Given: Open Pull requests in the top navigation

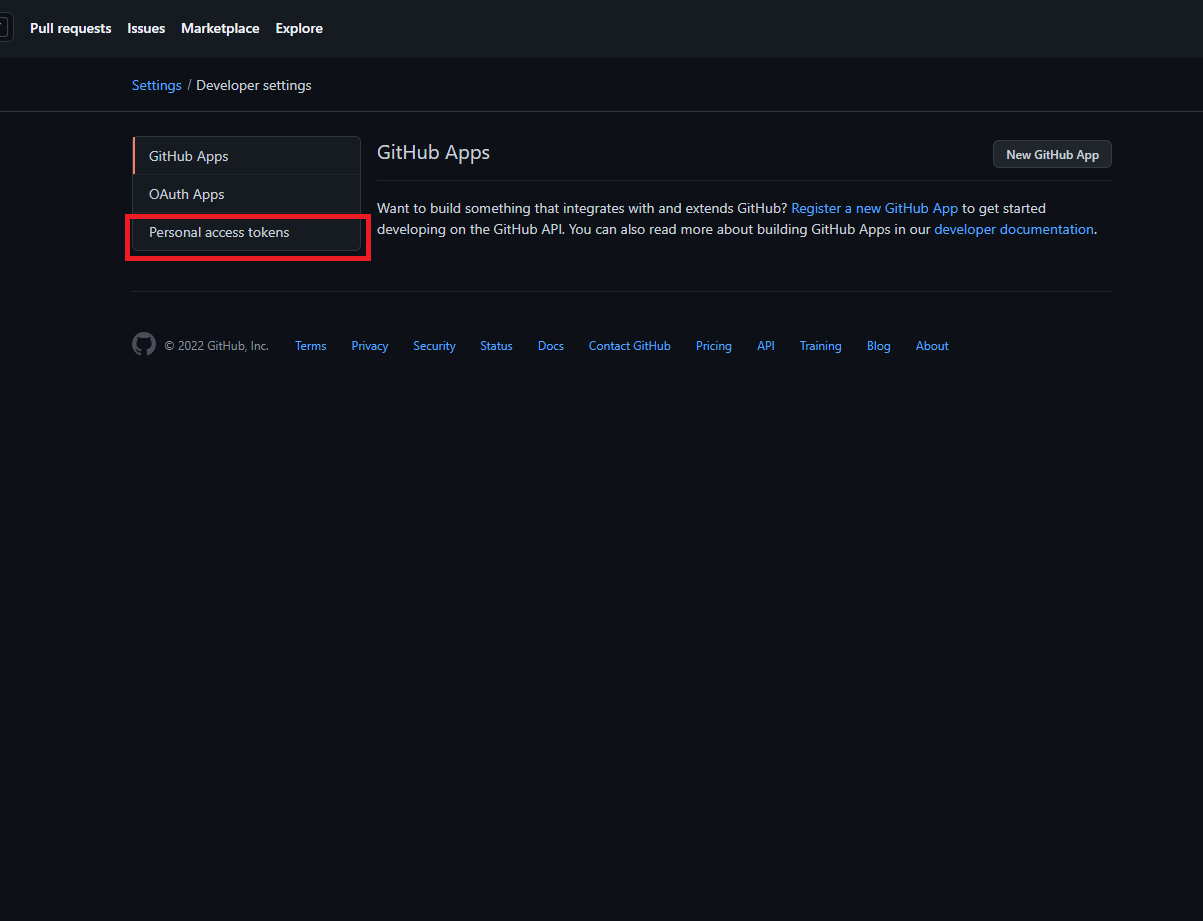Looking at the screenshot, I should (70, 28).
